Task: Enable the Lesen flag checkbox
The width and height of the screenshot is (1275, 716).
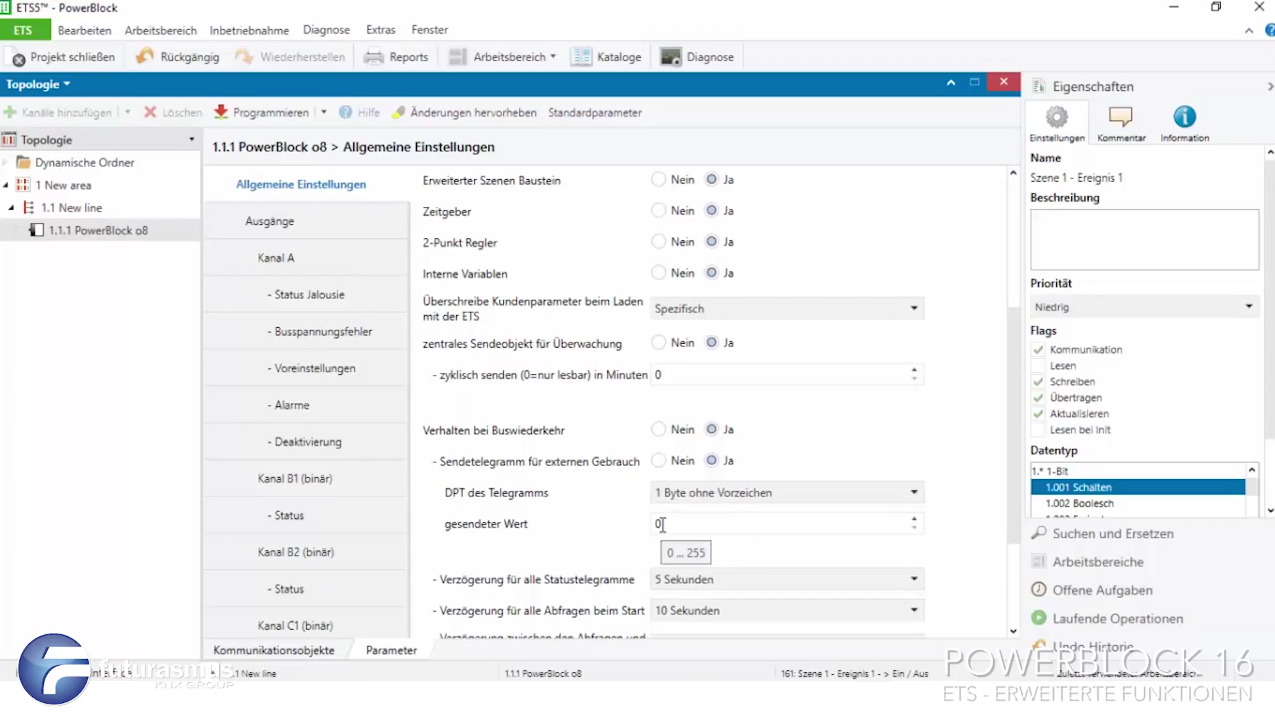Action: click(1038, 366)
